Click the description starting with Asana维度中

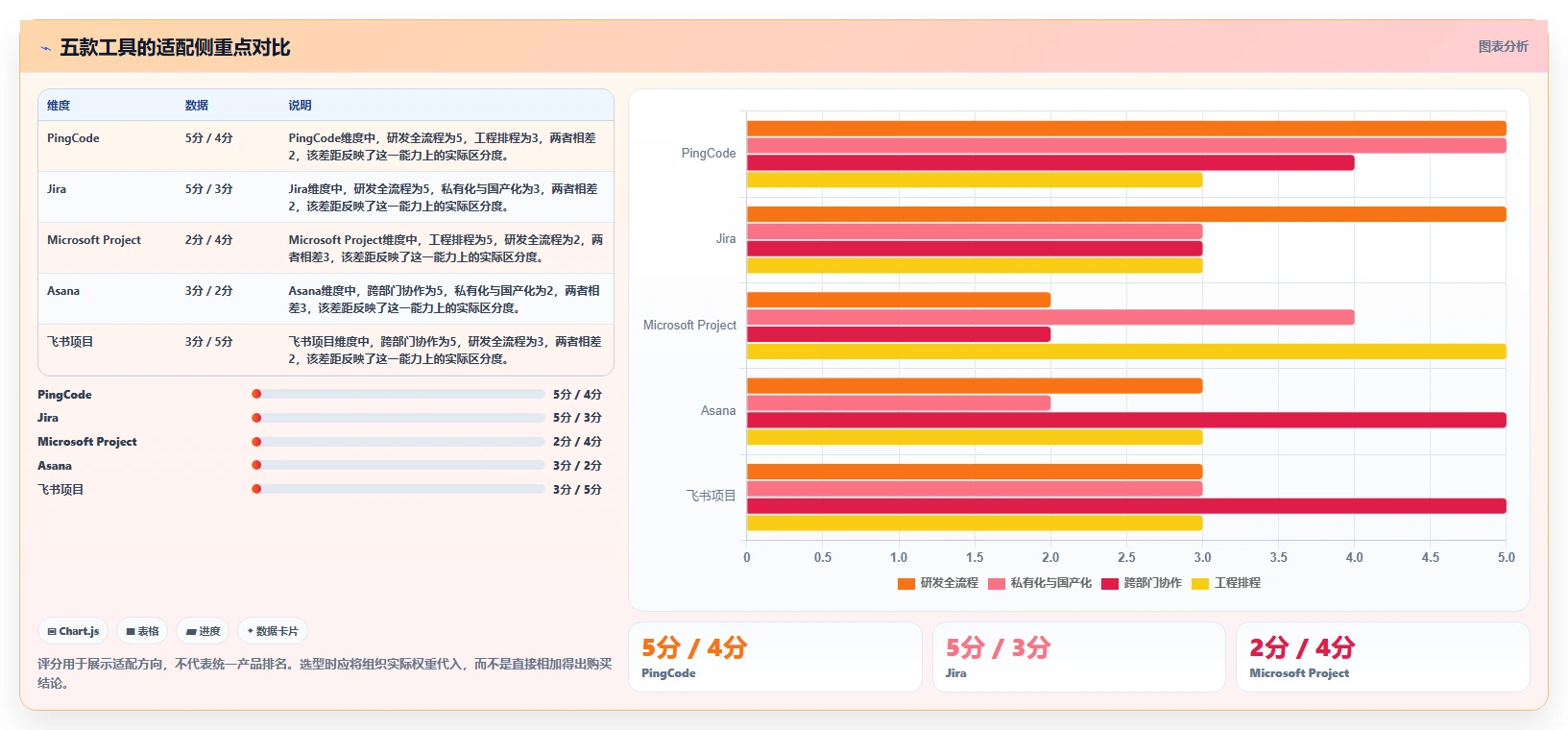pyautogui.click(x=445, y=300)
